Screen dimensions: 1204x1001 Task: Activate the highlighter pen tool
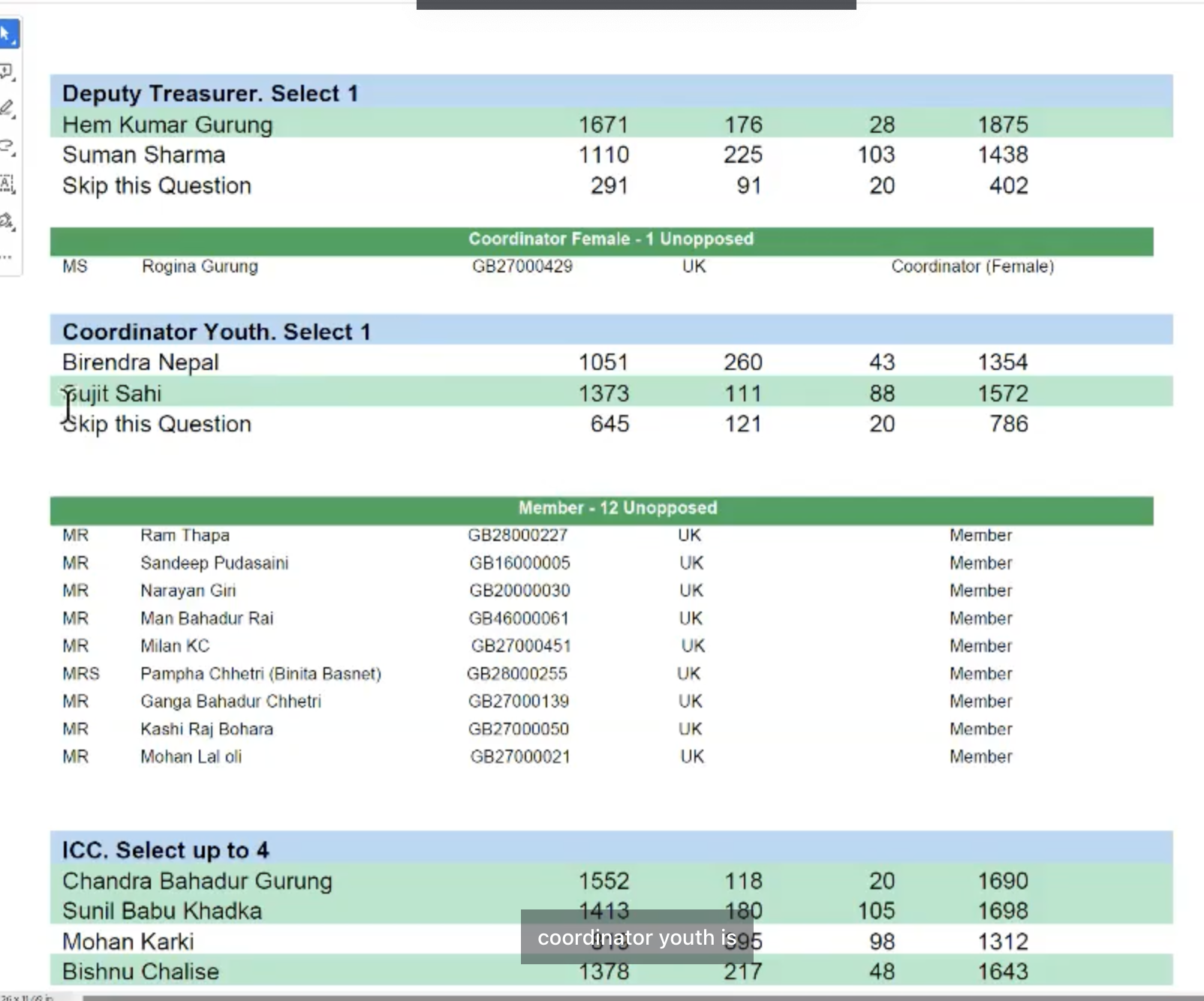pos(8,109)
